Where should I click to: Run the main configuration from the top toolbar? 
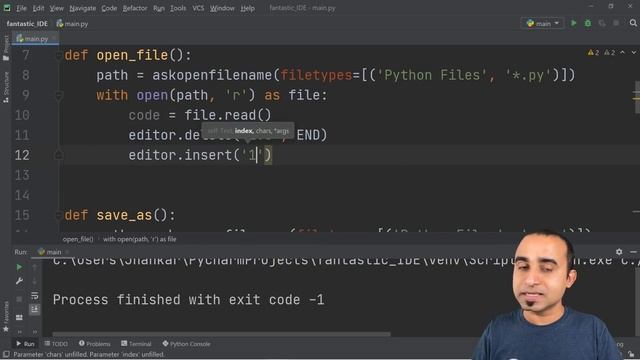click(573, 23)
